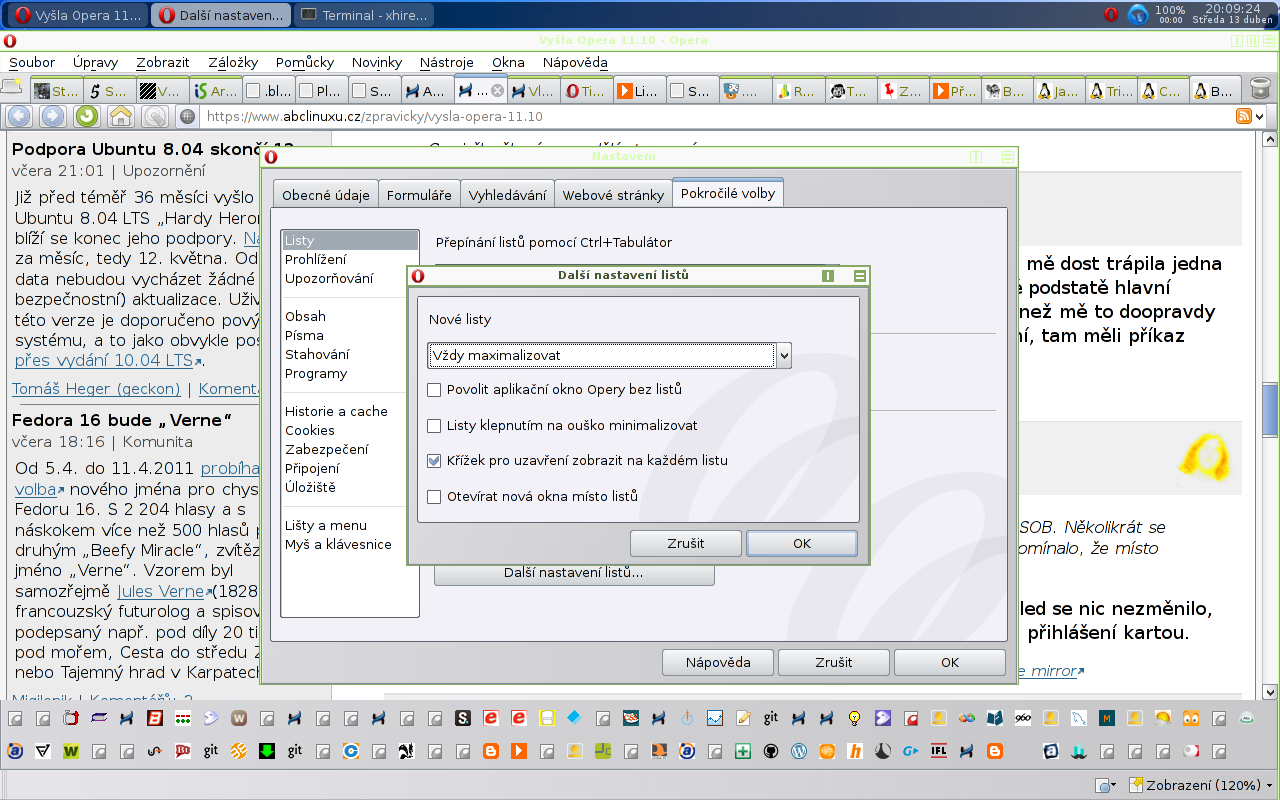This screenshot has width=1280, height=800.
Task: Click the Další nastavení listů... button
Action: point(574,574)
